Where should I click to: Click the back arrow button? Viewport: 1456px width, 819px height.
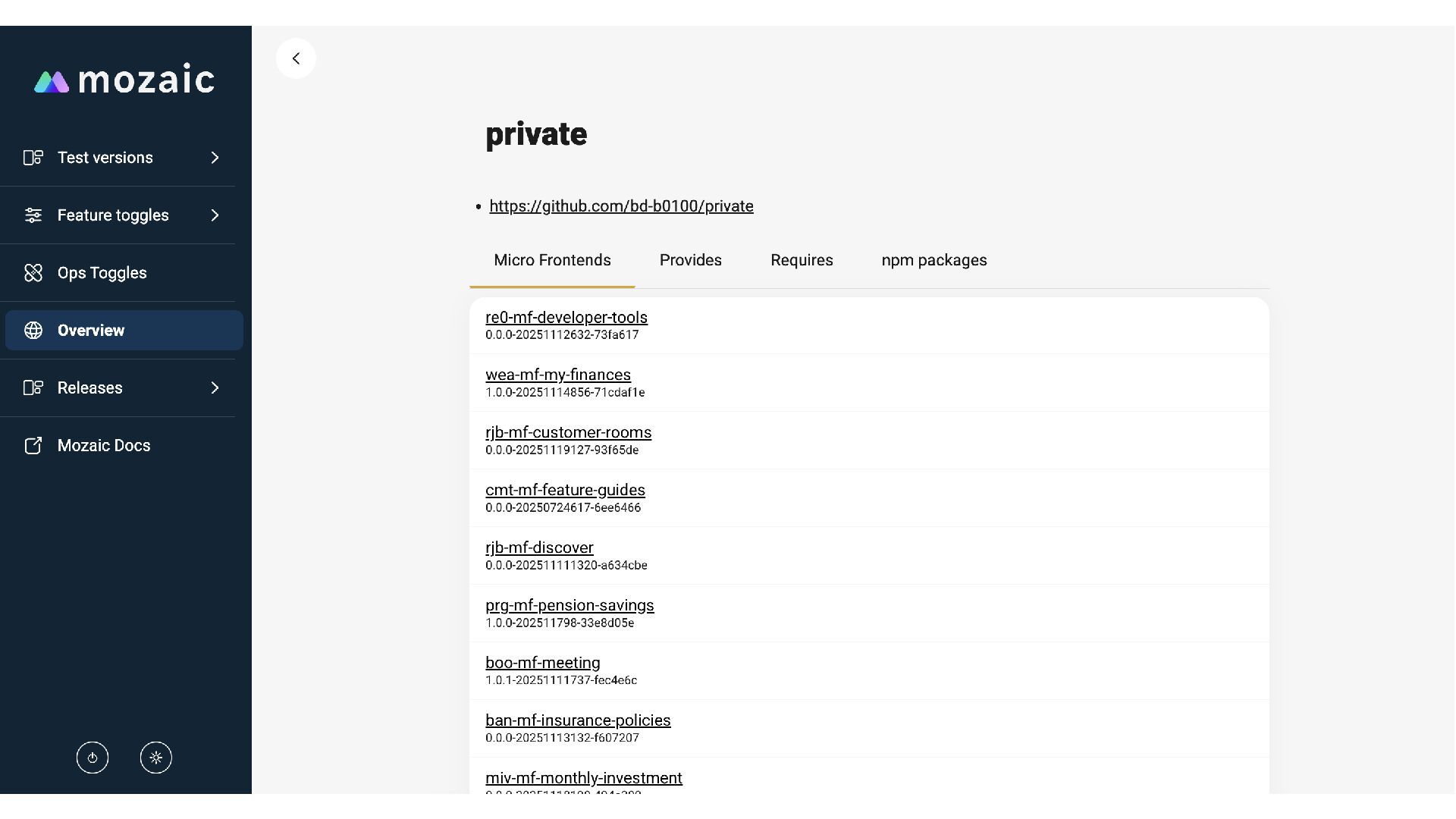point(296,58)
